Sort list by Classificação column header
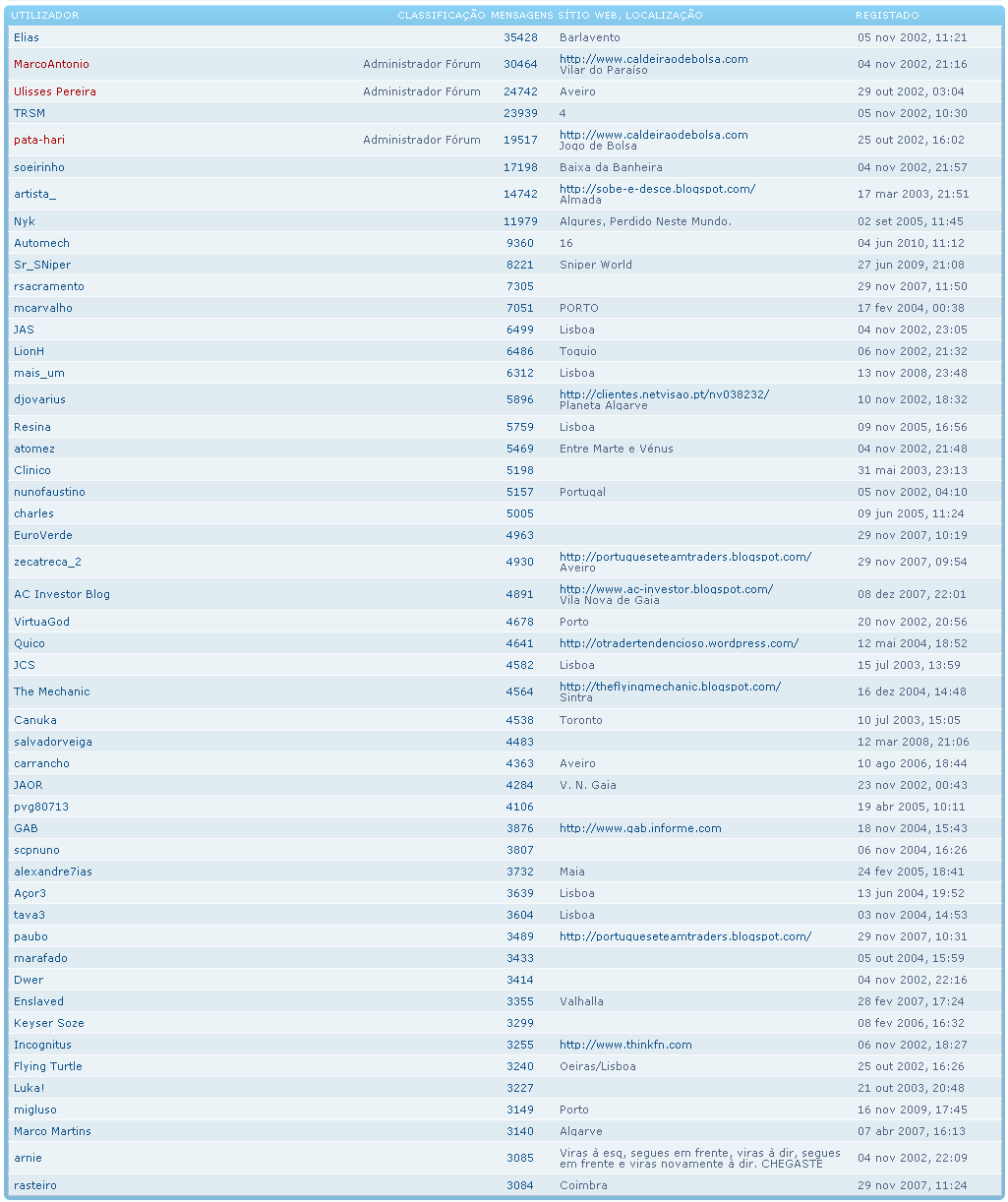Image resolution: width=1008 pixels, height=1202 pixels. click(x=442, y=16)
